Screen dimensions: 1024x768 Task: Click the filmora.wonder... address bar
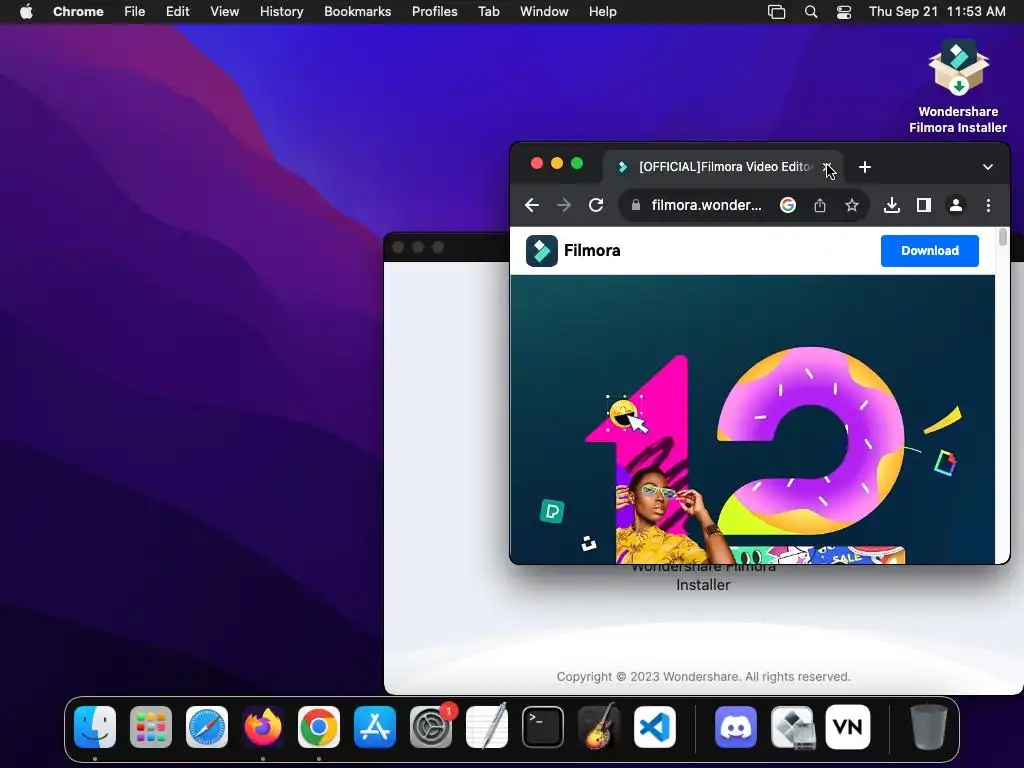click(707, 205)
